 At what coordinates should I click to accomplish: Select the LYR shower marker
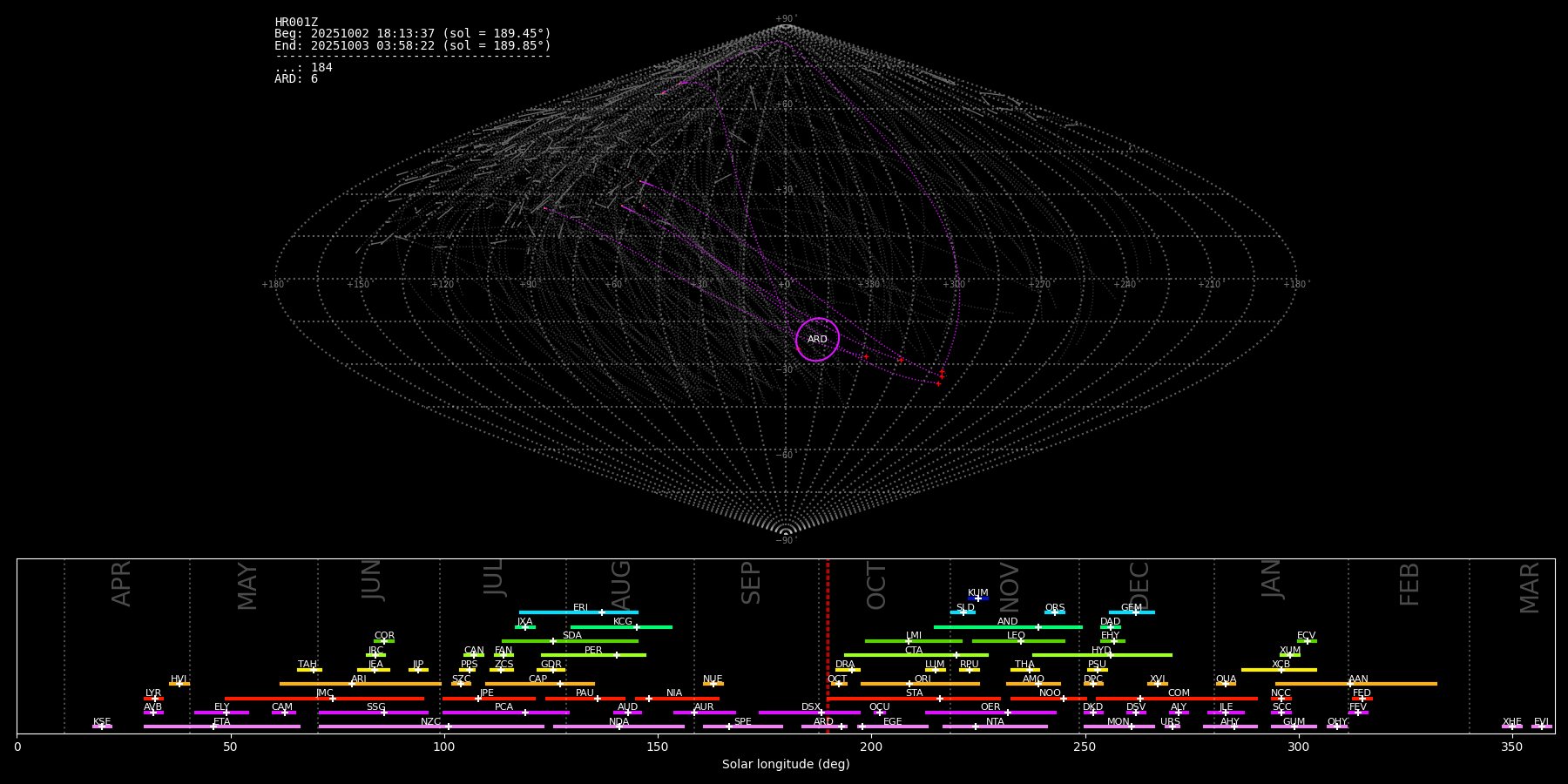[154, 699]
